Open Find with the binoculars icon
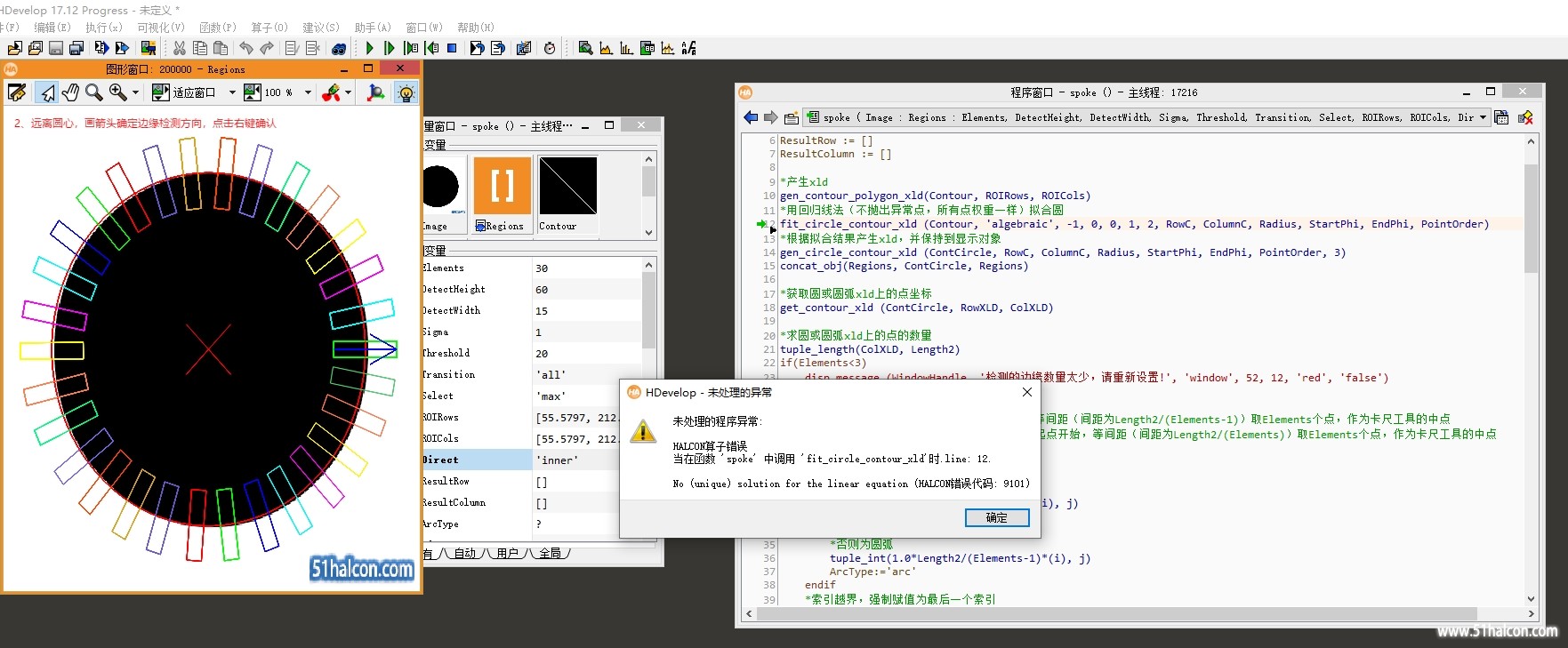 point(339,48)
